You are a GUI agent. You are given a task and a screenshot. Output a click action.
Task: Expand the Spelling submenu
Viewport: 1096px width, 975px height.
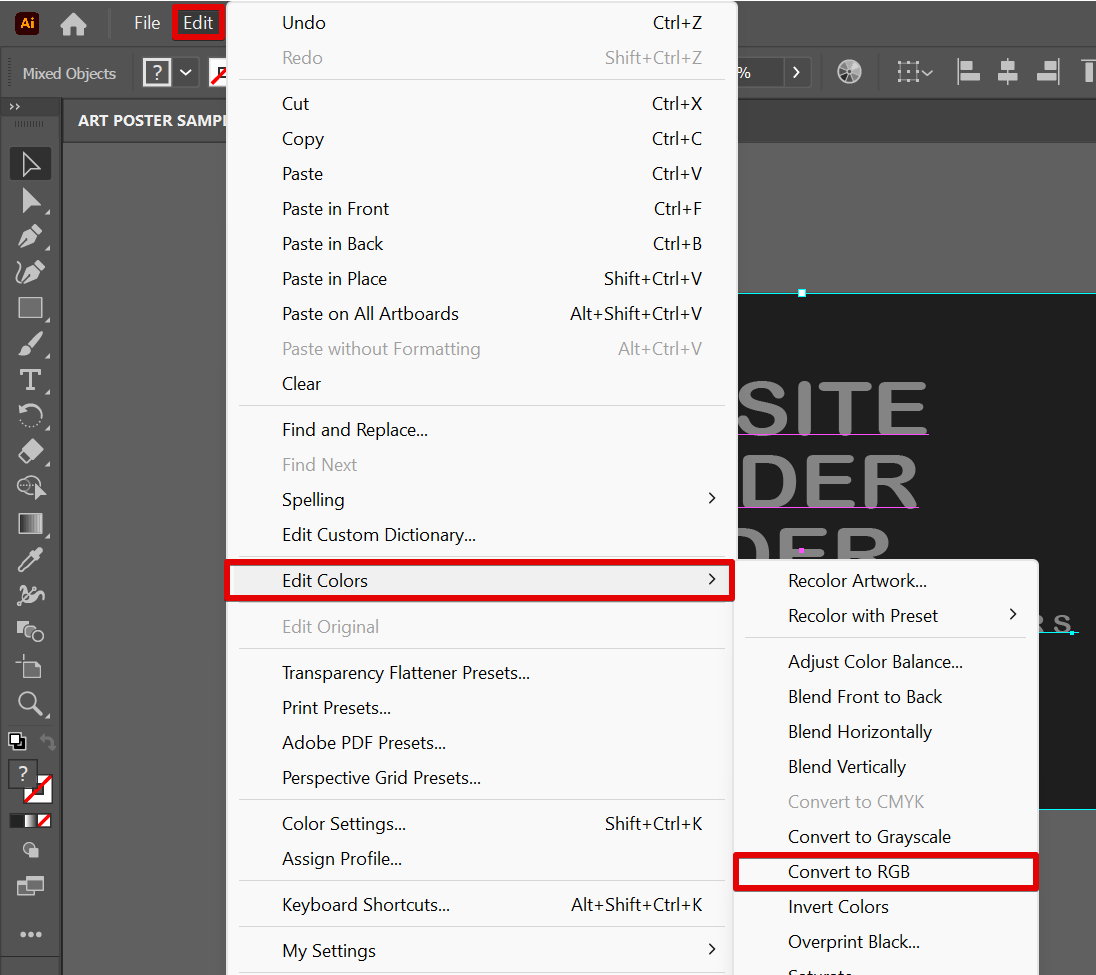point(712,499)
